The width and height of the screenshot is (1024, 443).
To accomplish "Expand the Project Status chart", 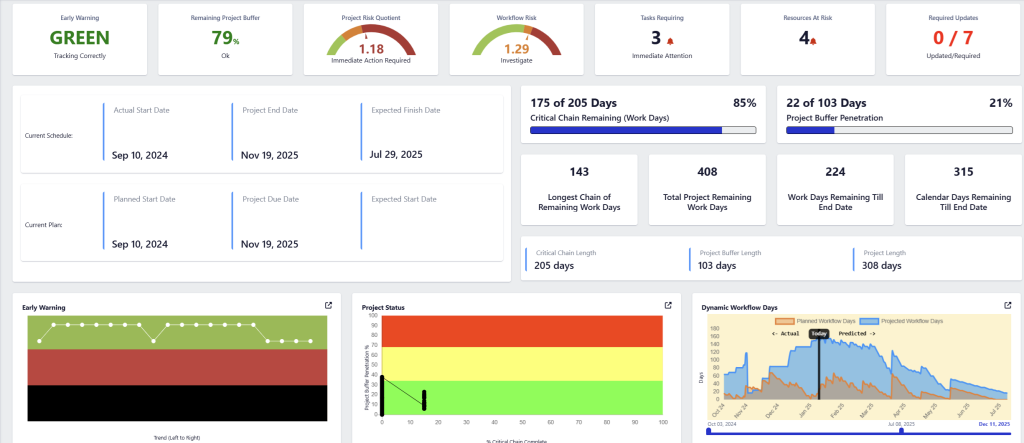I will (x=668, y=306).
